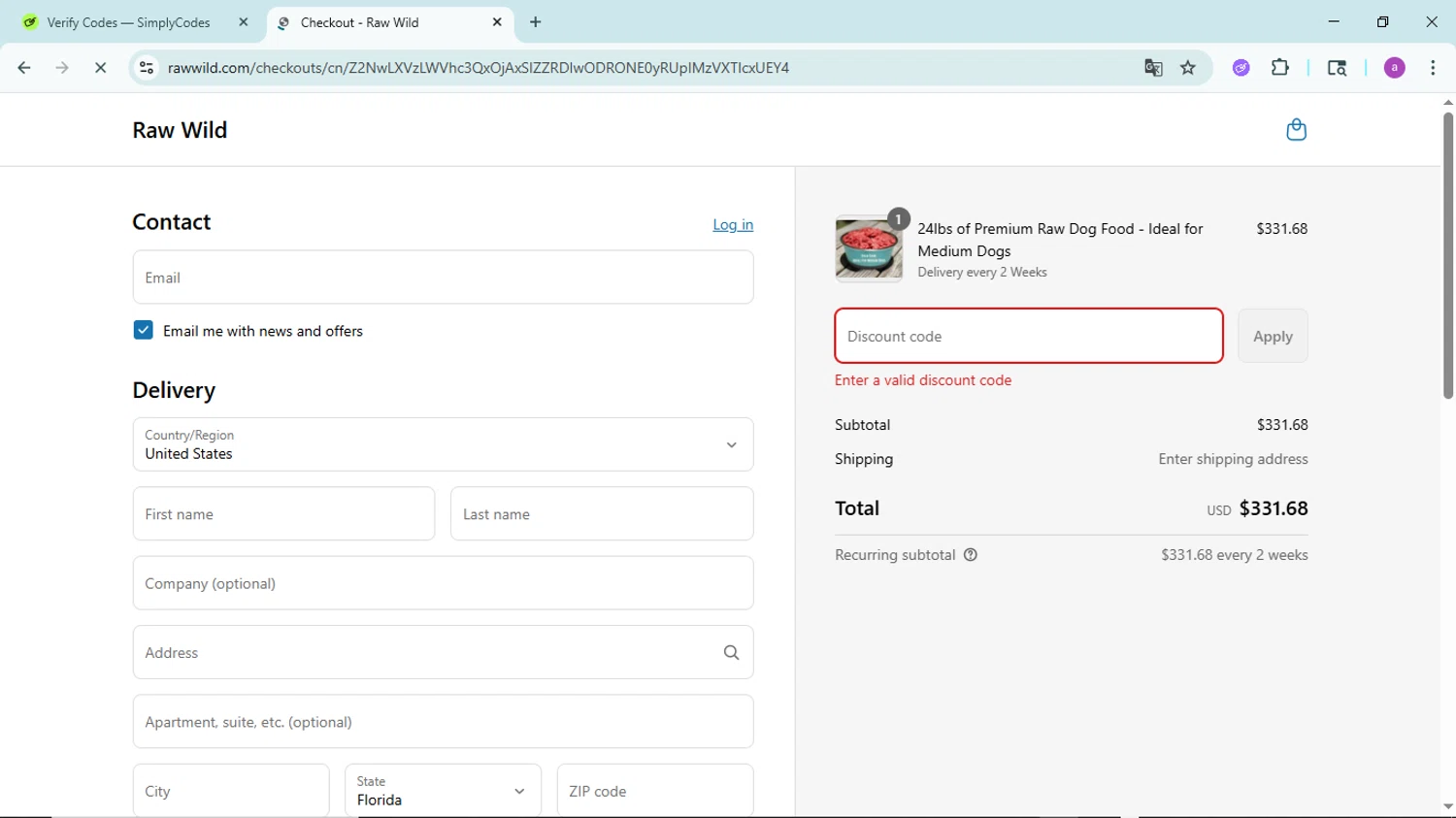Click the Subtotal label
The image size is (1456, 818).
point(862,425)
